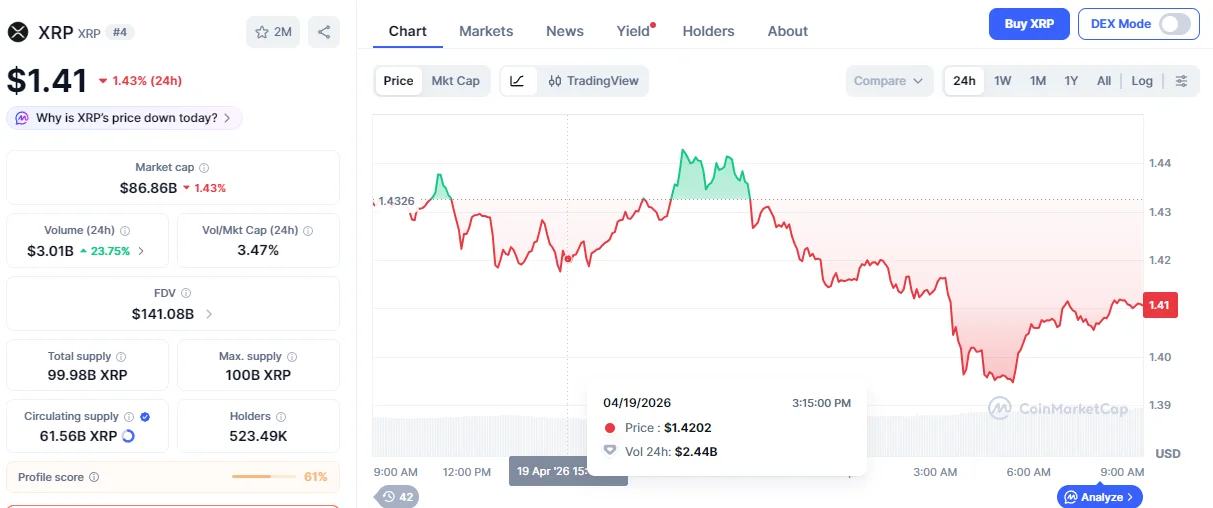Click FDV info icon
The height and width of the screenshot is (508, 1213).
click(x=186, y=293)
